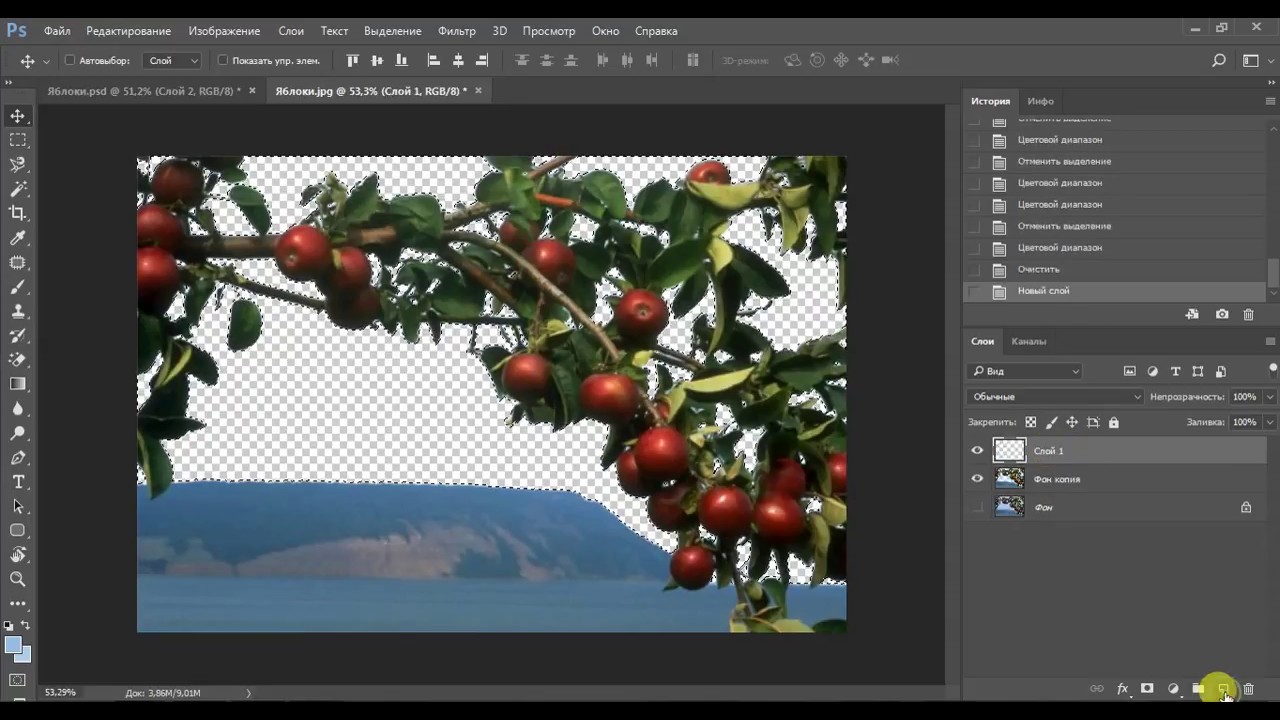The width and height of the screenshot is (1280, 720).
Task: Enable the Автовыбор checkbox
Action: tap(70, 61)
